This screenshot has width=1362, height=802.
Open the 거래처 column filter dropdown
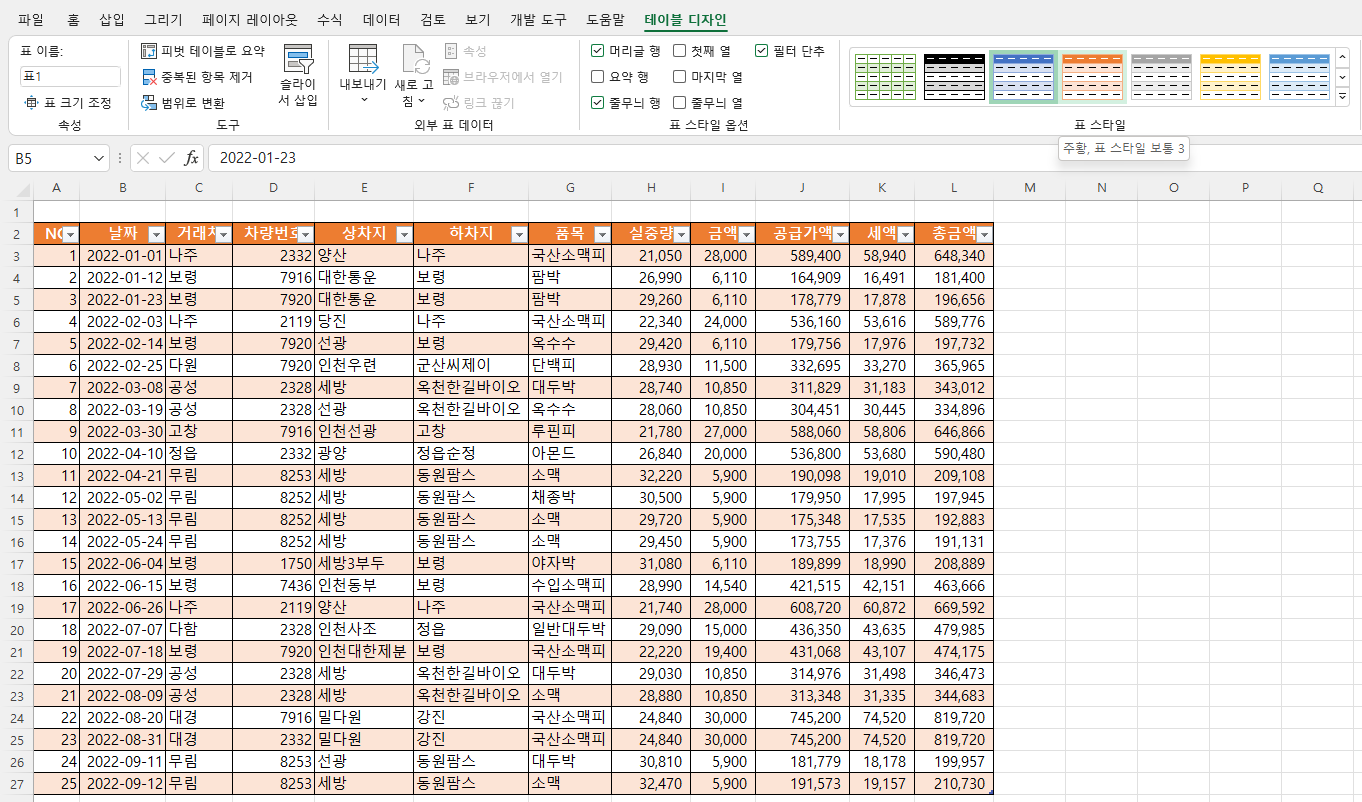[222, 234]
